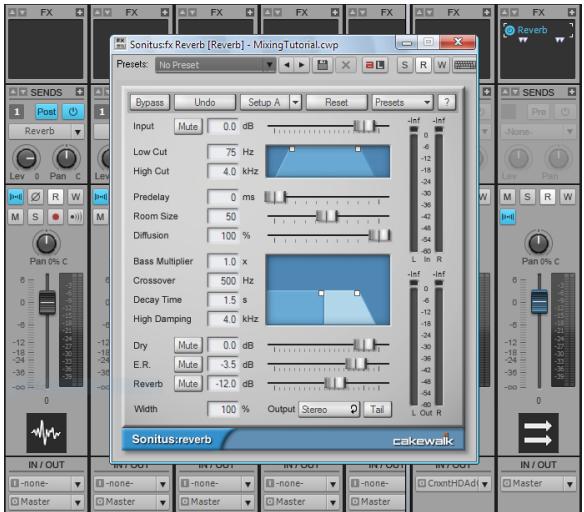Add a send with plus in first SENDS header
Viewport: 584px width, 512px height.
click(x=79, y=92)
